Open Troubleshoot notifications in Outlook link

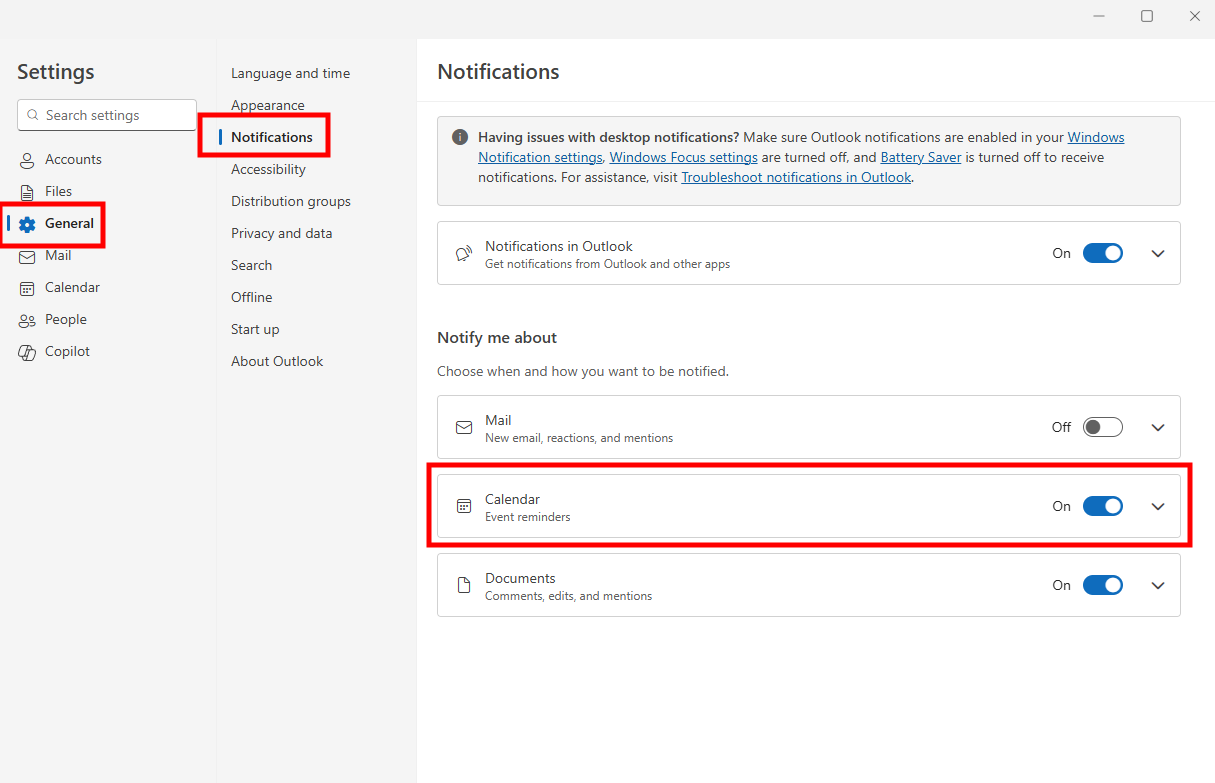click(796, 176)
